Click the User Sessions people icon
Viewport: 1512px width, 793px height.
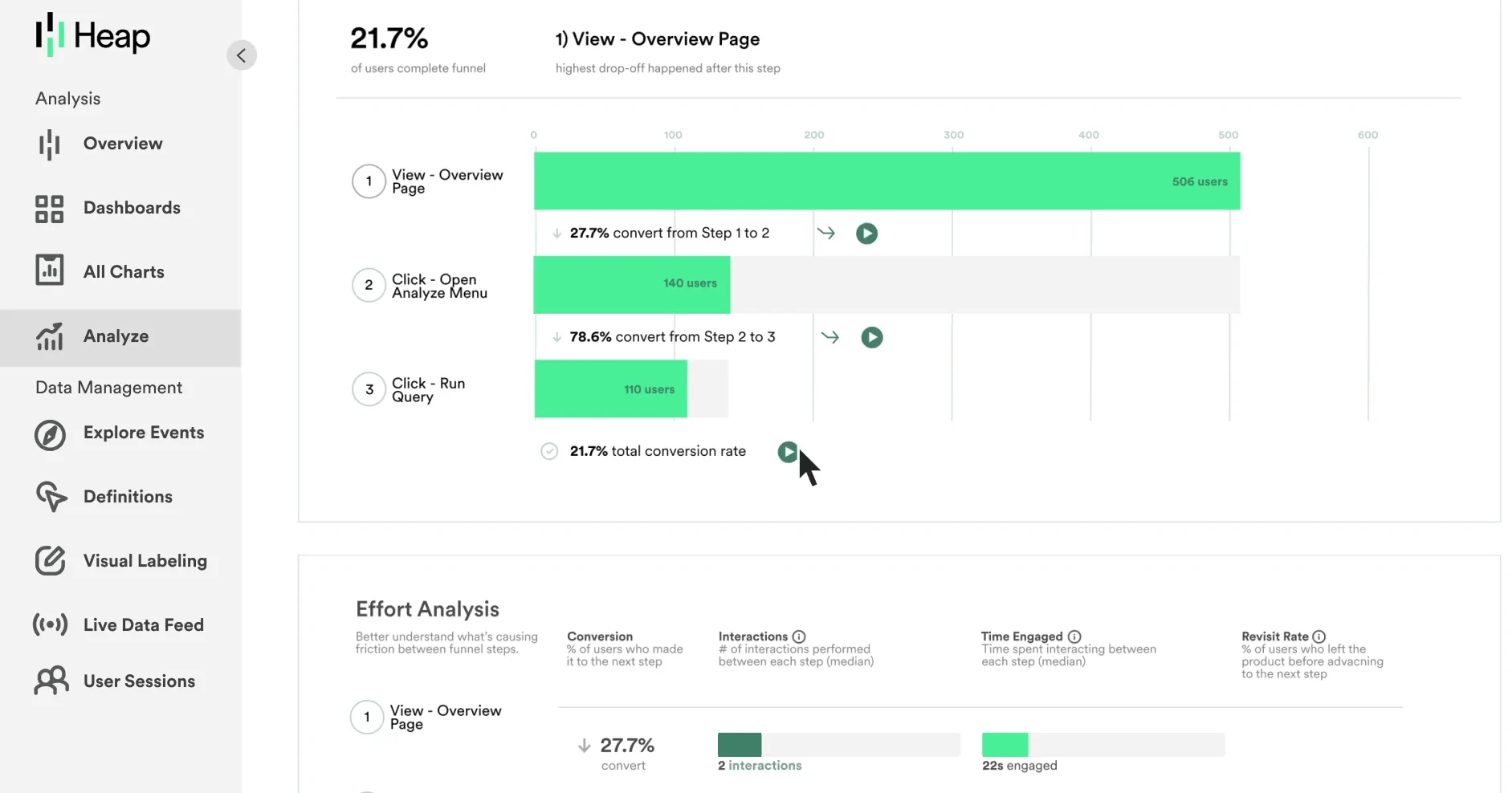point(51,681)
